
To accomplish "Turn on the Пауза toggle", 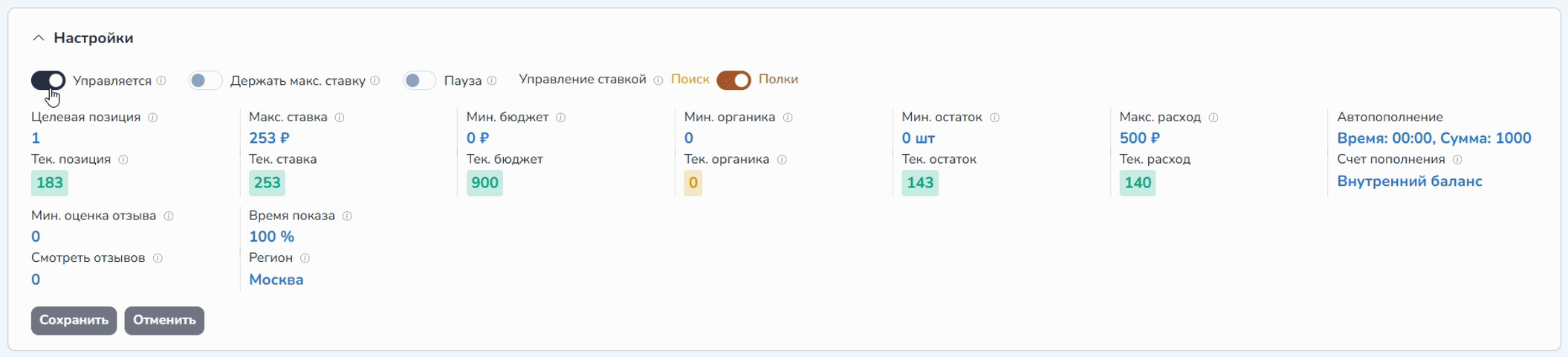I will click(x=419, y=80).
